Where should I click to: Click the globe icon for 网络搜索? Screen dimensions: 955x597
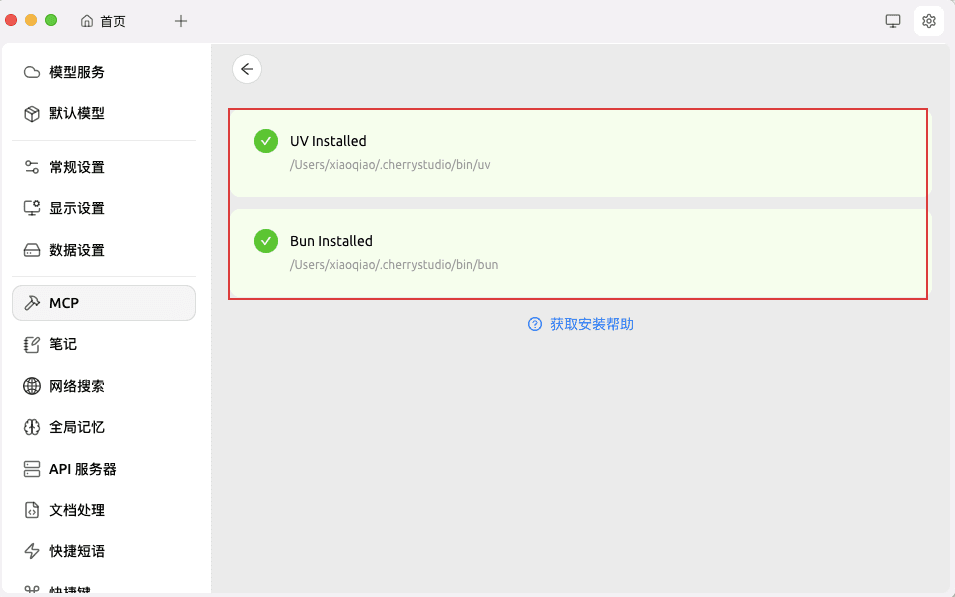[32, 386]
